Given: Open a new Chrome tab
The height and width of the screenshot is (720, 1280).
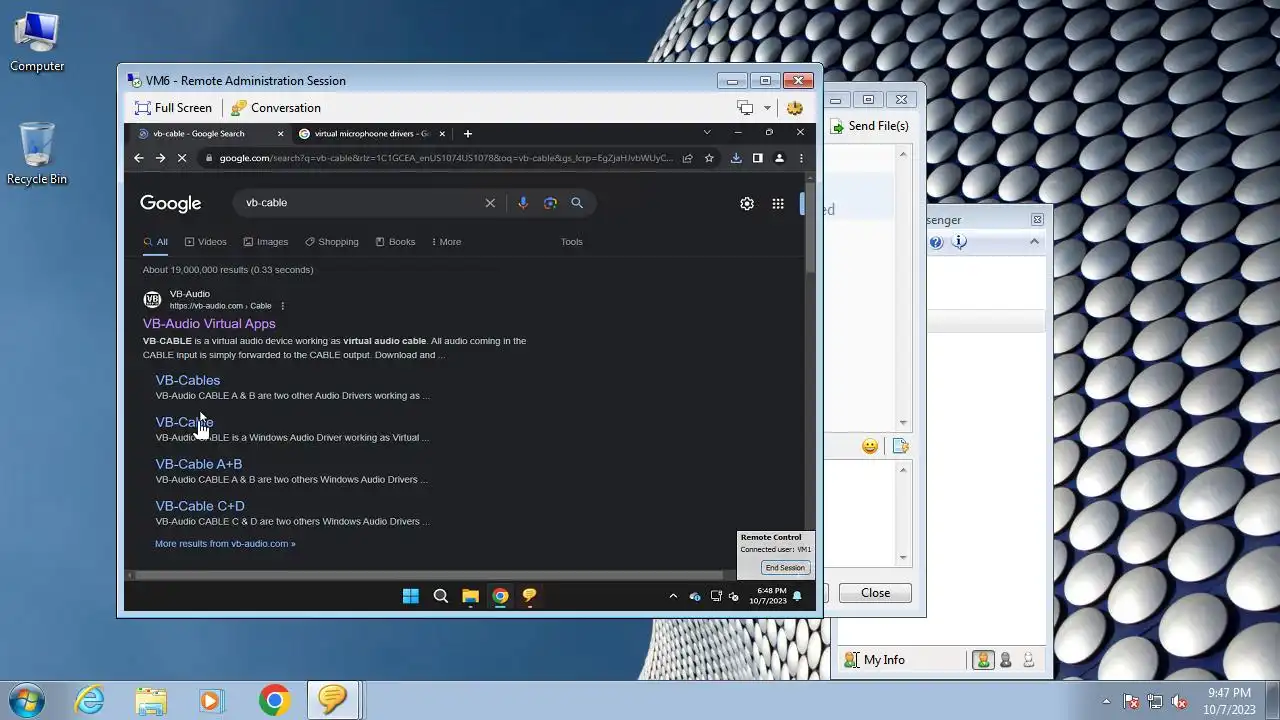Looking at the screenshot, I should [x=467, y=134].
